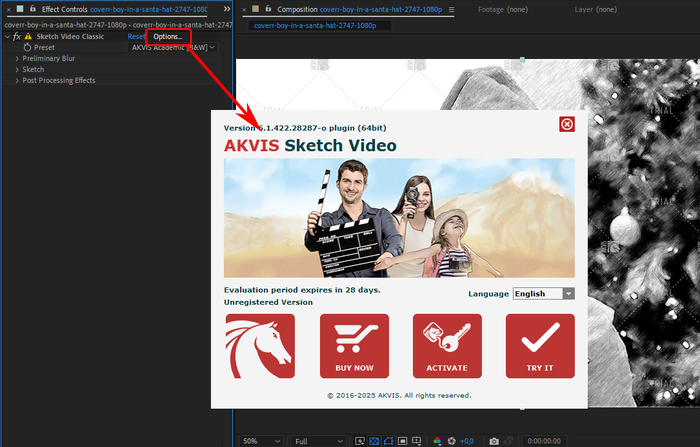Click the TRY IT checkmark button

[540, 346]
